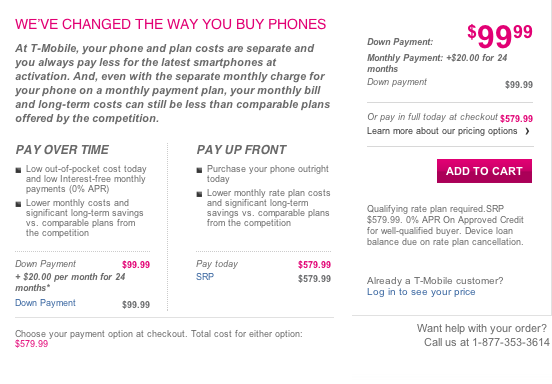Screen dimensions: 552x384
Task: Click the SRP link under Pay Up Front
Action: pos(205,277)
